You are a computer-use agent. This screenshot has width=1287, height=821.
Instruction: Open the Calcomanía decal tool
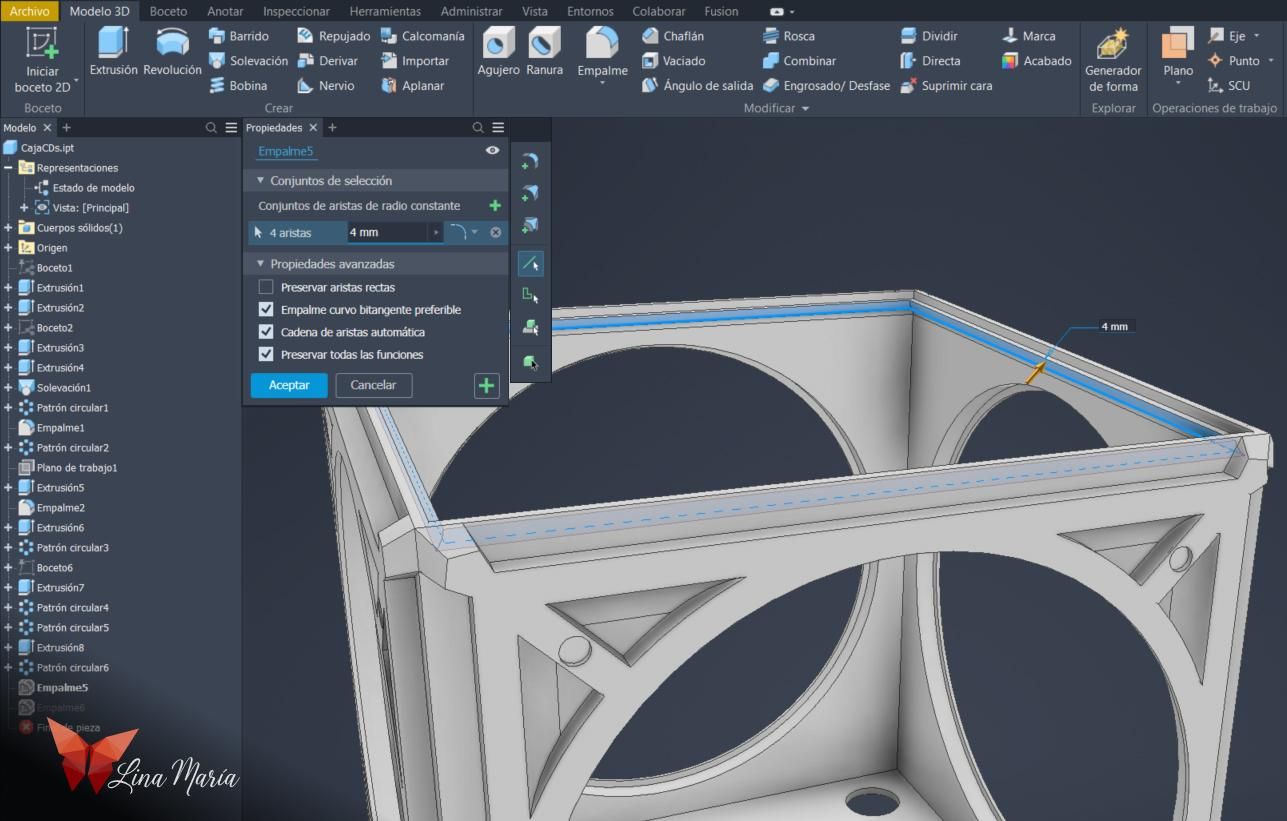(x=422, y=36)
